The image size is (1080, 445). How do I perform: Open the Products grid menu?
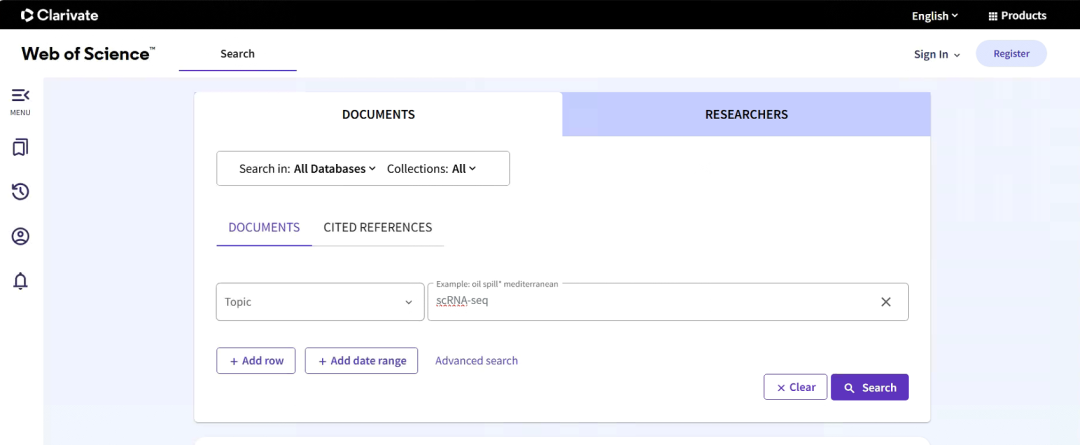(x=1017, y=16)
